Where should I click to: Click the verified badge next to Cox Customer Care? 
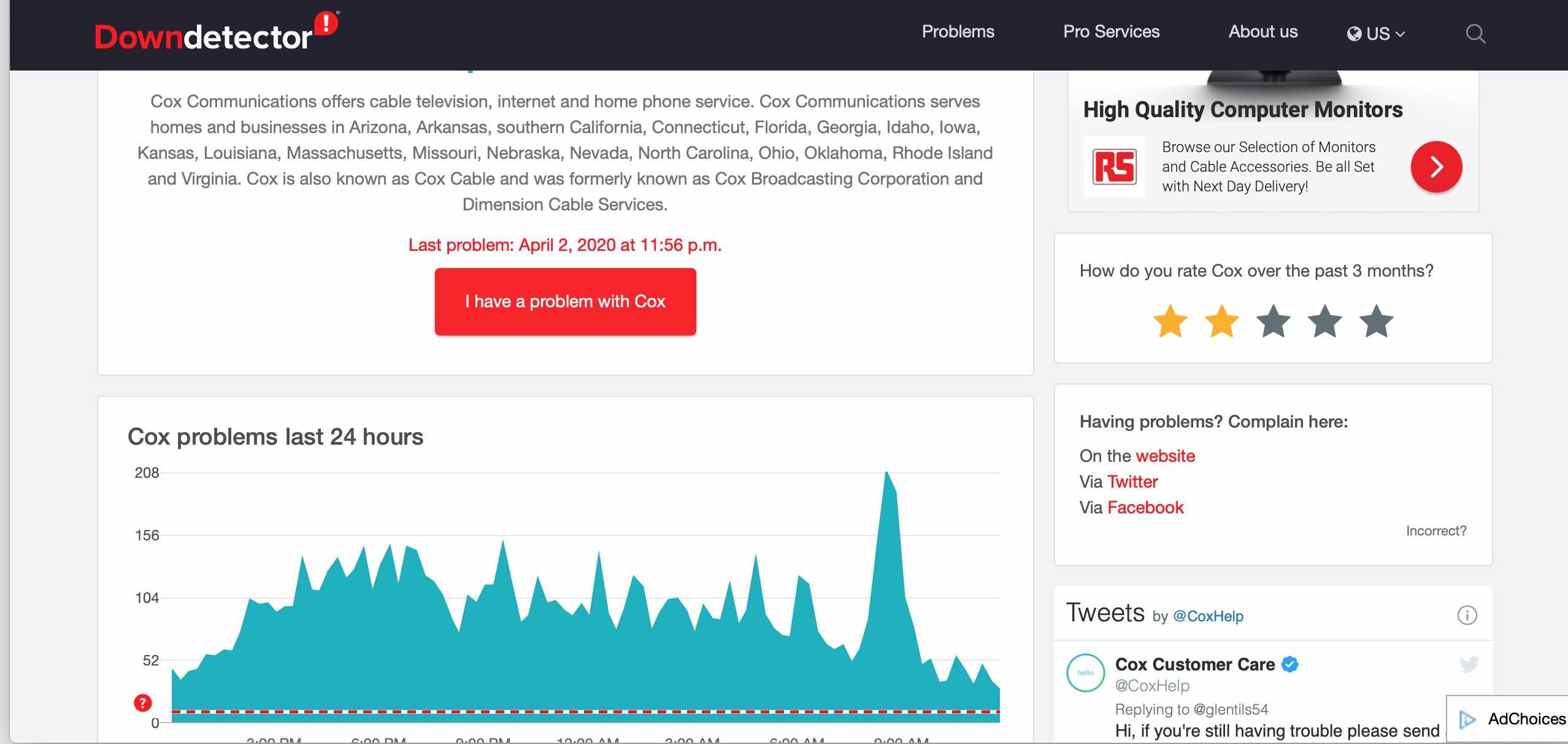click(1290, 664)
